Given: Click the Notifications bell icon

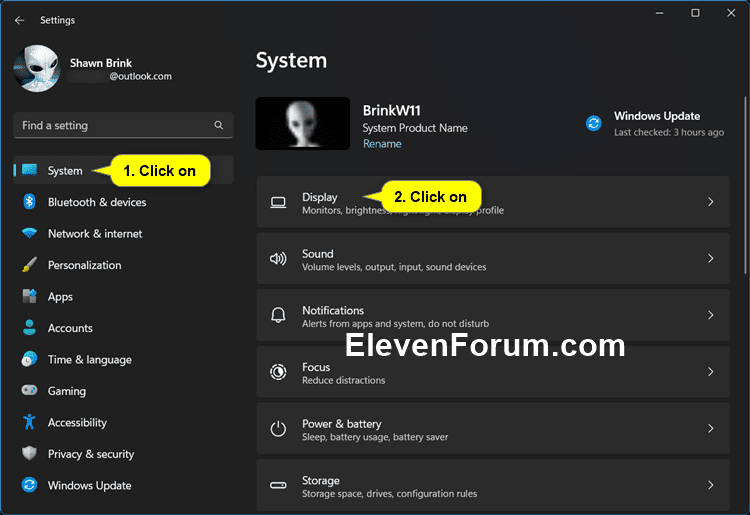Looking at the screenshot, I should click(278, 315).
